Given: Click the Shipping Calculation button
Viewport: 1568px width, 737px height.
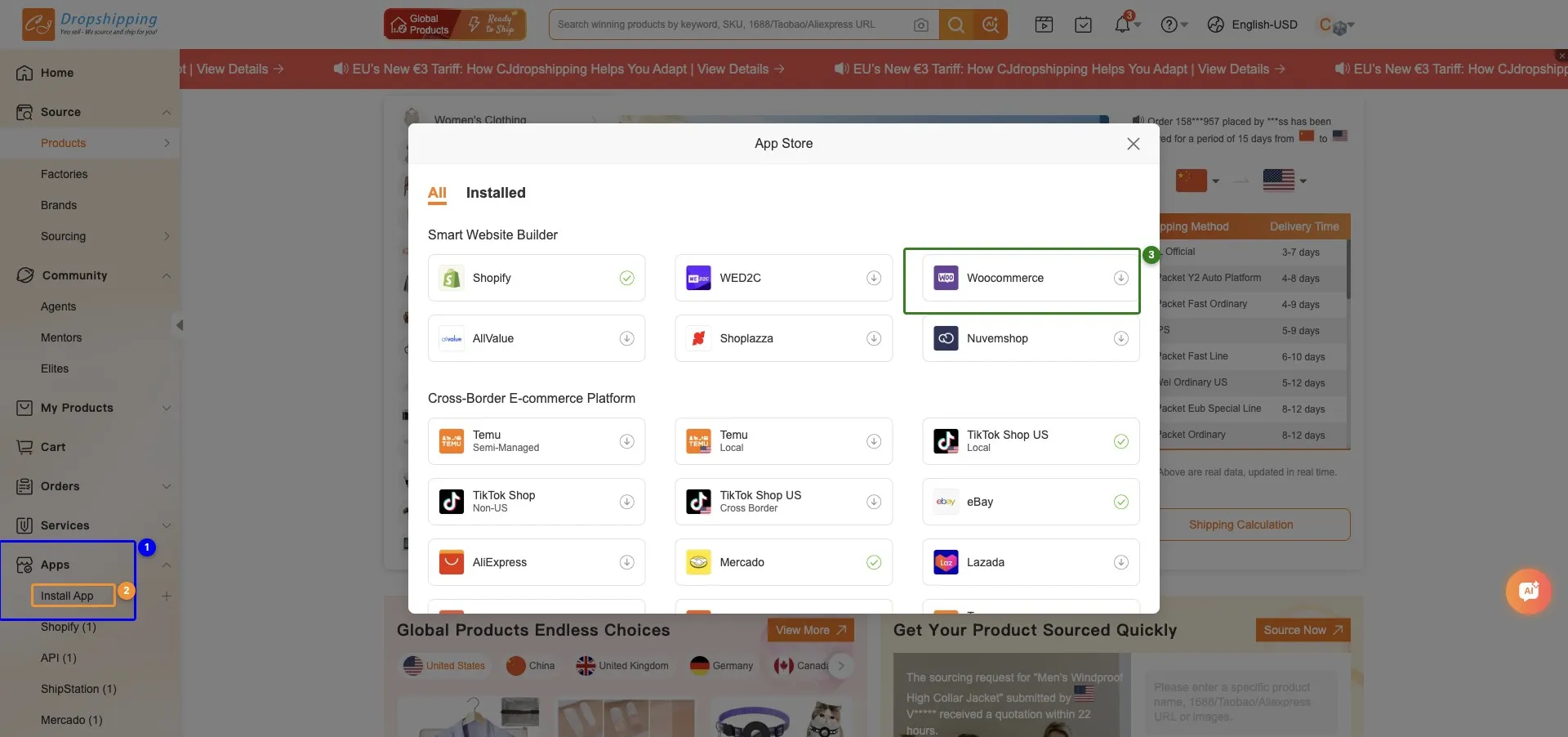Looking at the screenshot, I should [1241, 525].
